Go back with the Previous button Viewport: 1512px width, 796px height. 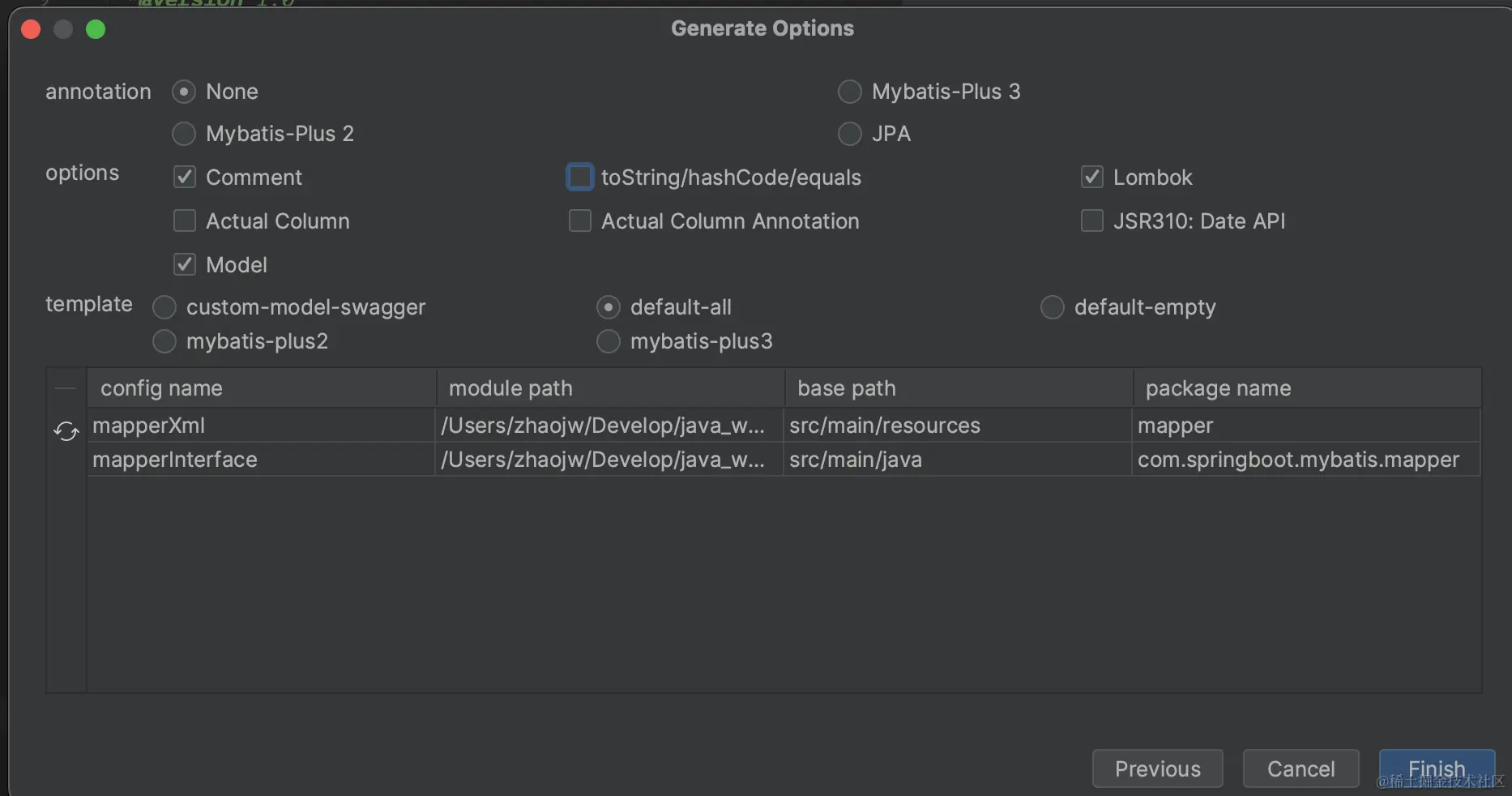(1157, 768)
